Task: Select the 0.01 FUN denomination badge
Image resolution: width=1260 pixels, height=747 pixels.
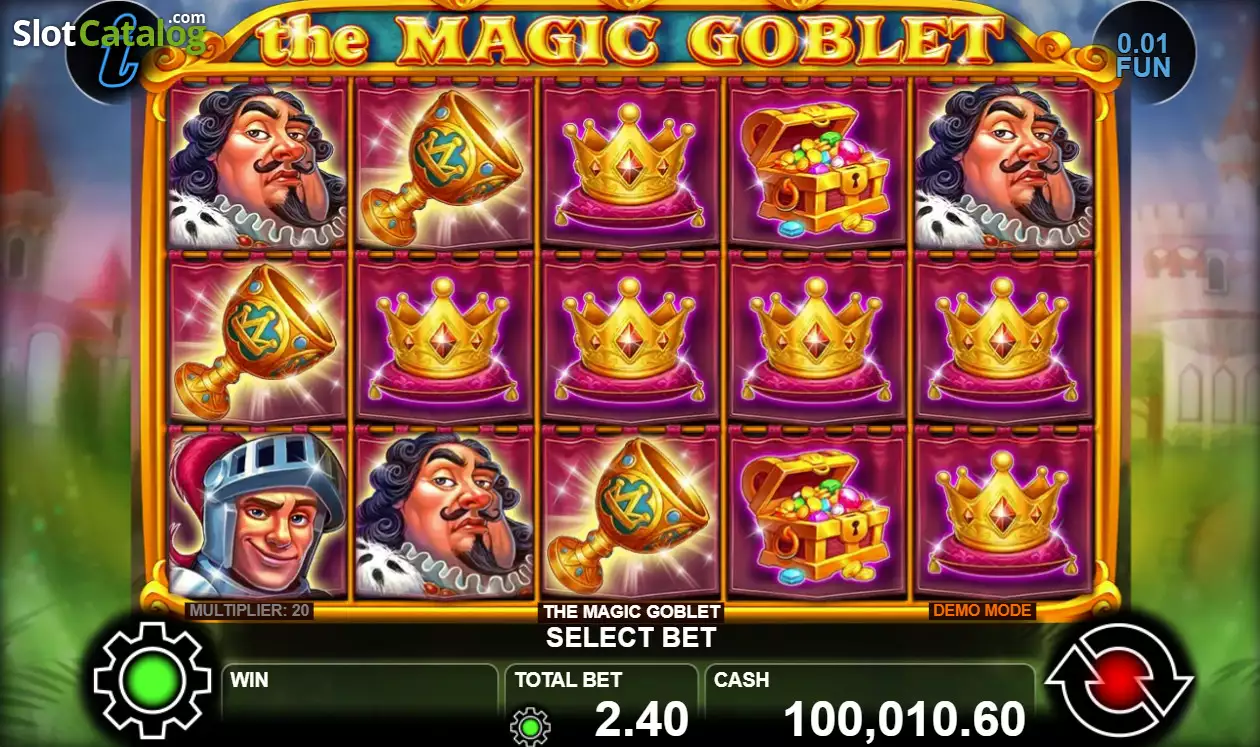Action: pos(1144,57)
